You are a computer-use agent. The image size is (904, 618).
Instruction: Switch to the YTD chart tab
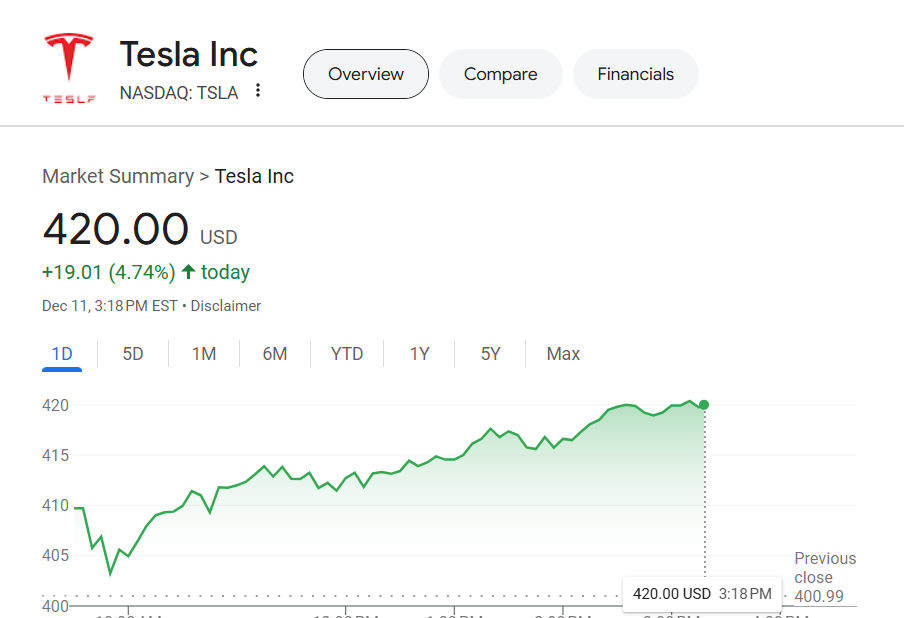[x=347, y=354]
